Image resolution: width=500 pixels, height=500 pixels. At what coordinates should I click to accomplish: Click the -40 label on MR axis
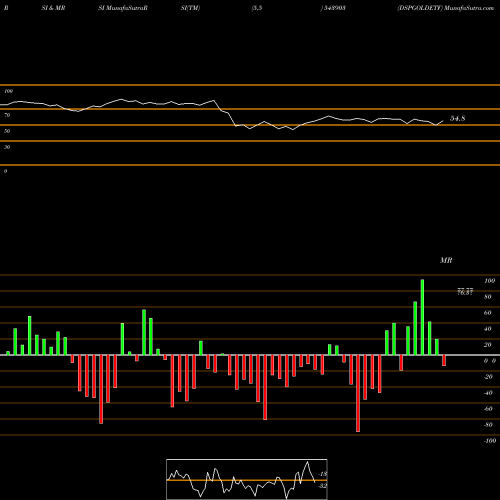488,393
